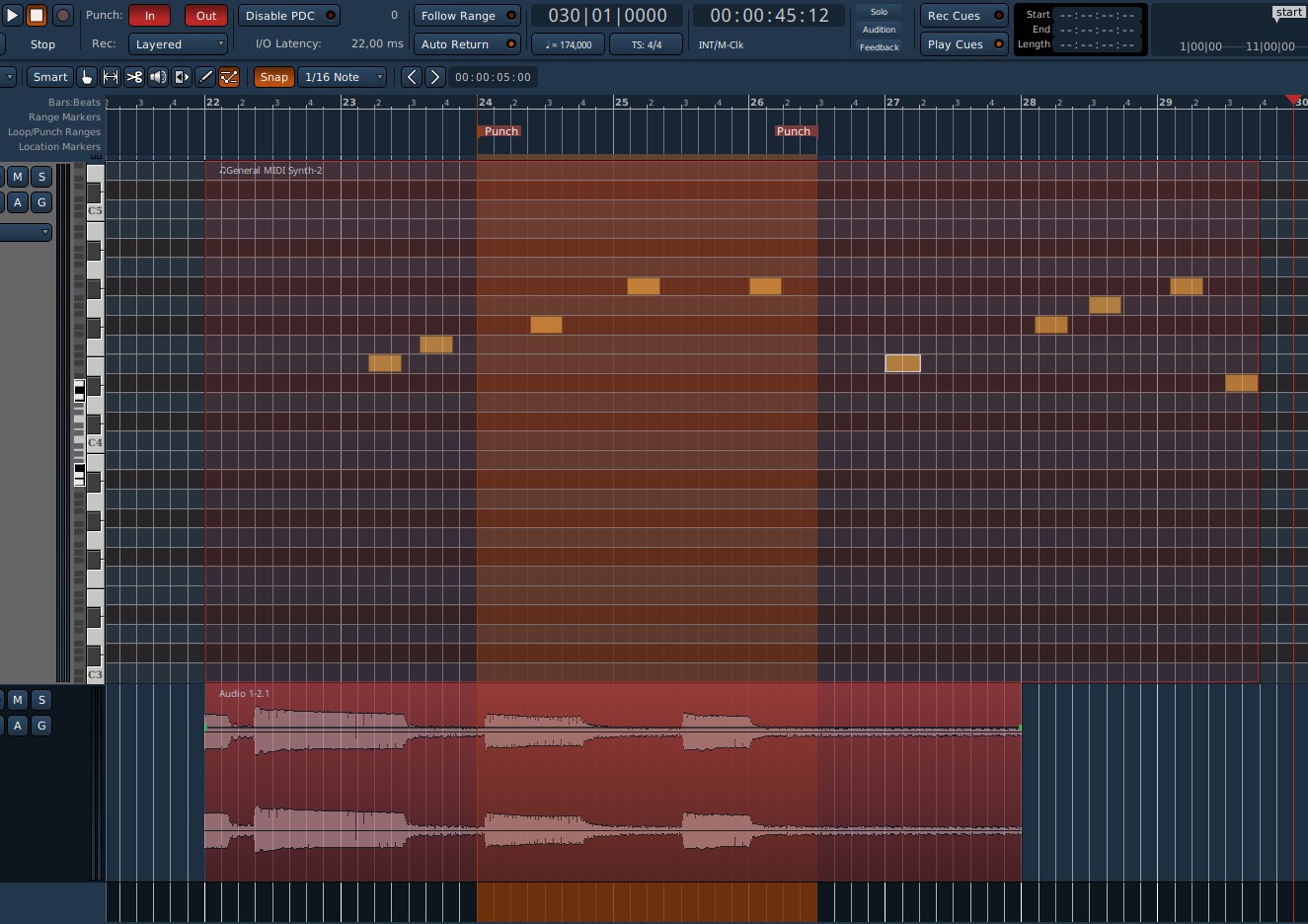Toggle Punch In button
Viewport: 1308px width, 924px height.
150,16
